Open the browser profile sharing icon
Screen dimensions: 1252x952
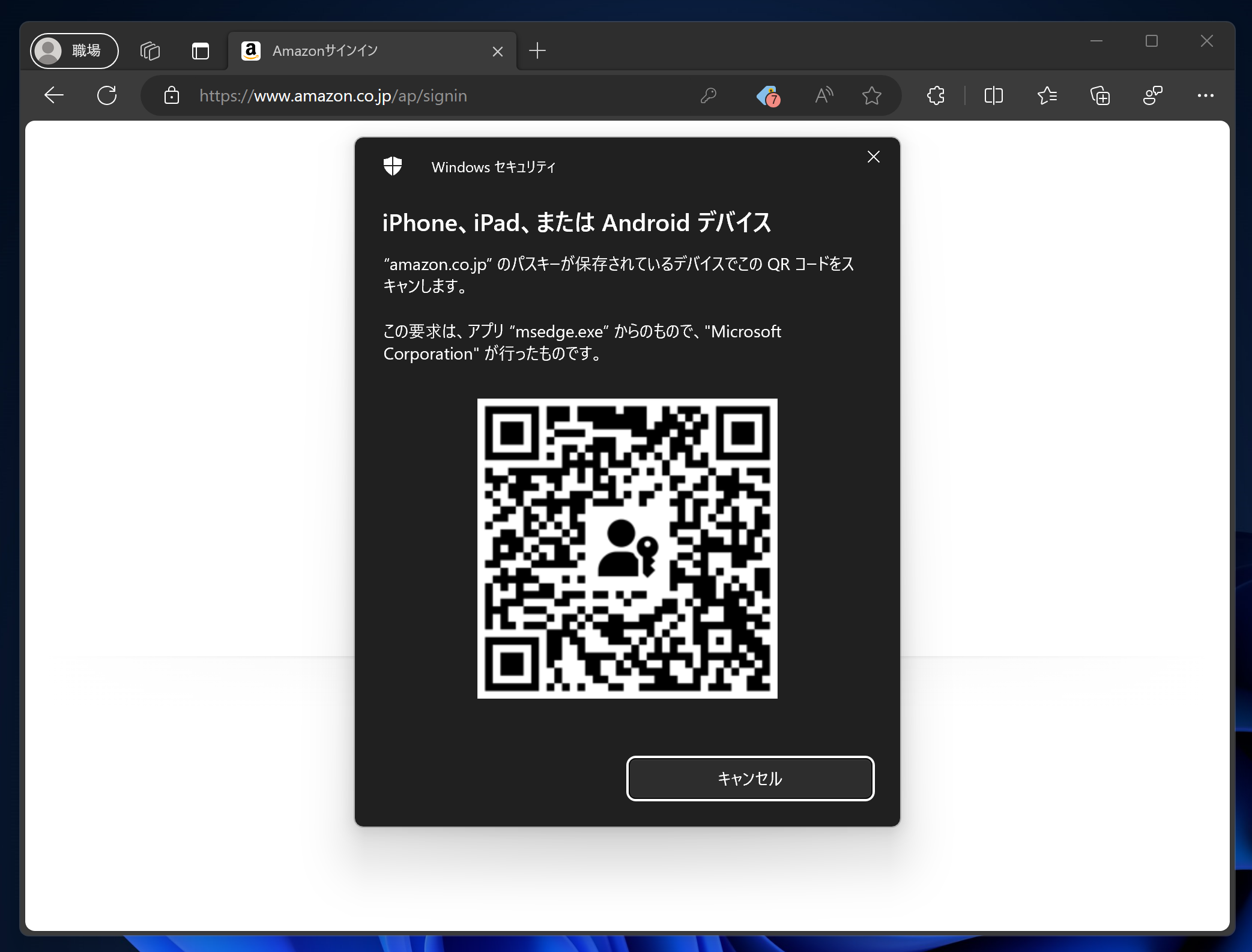pyautogui.click(x=1152, y=95)
